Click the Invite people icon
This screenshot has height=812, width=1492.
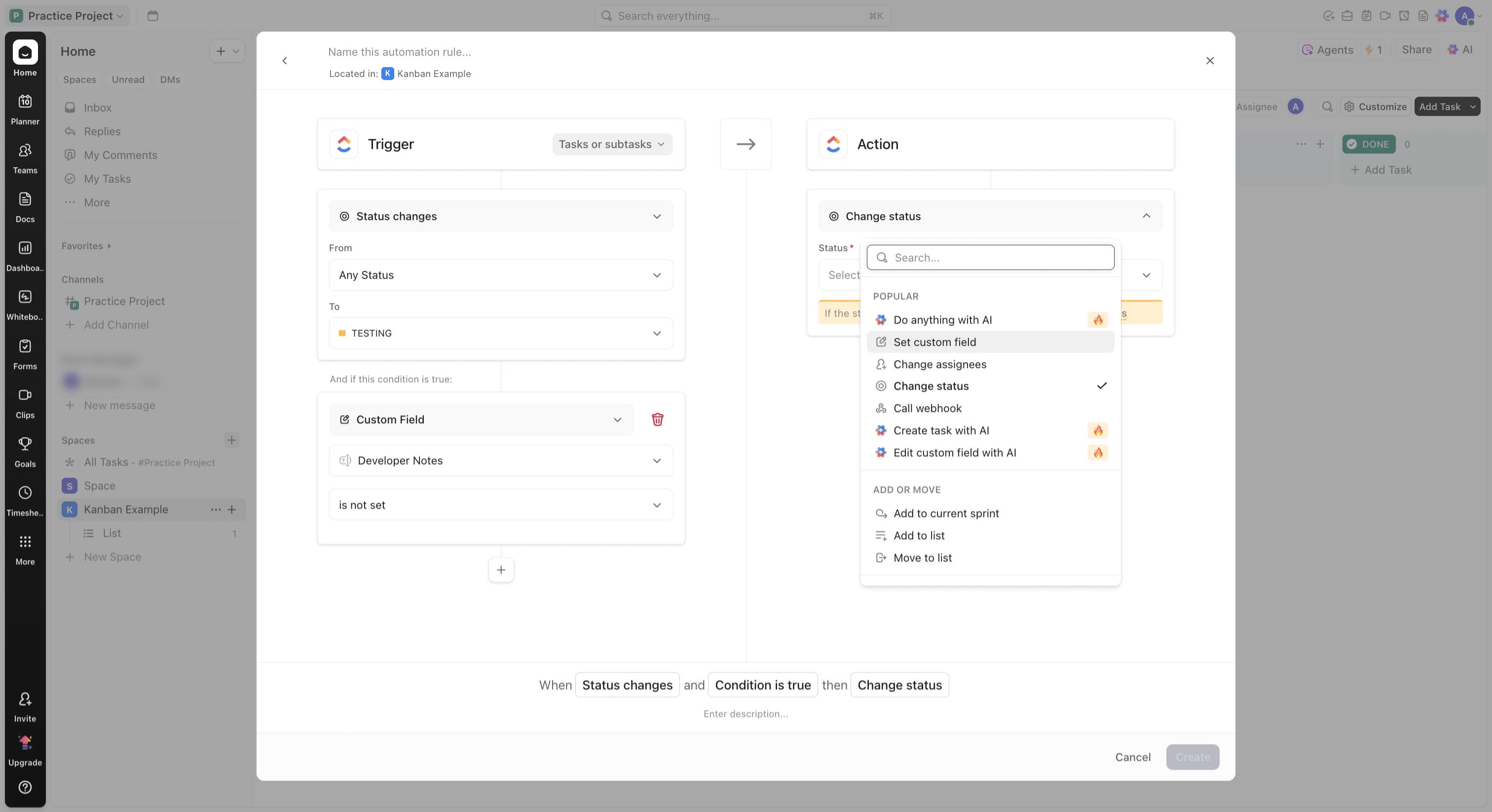click(x=25, y=706)
